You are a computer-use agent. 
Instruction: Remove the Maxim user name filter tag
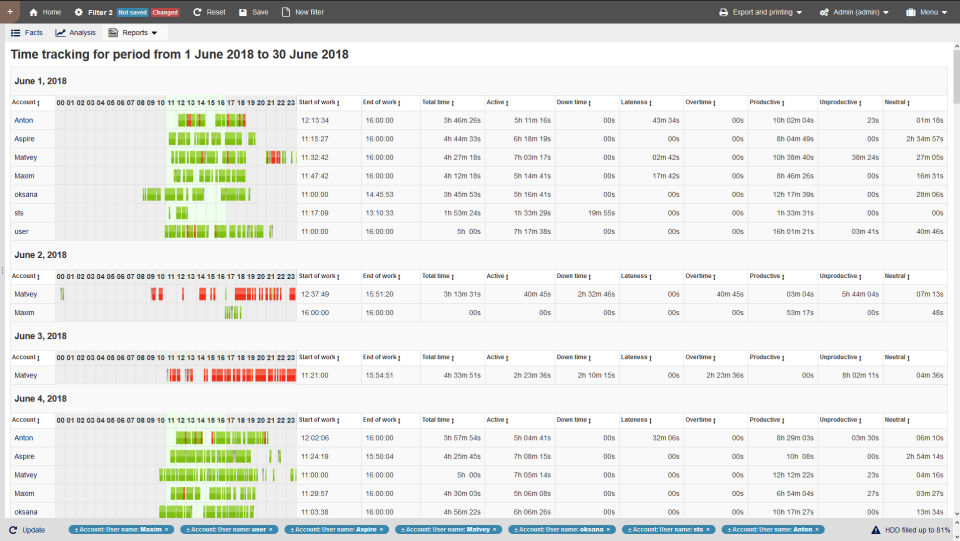pos(167,529)
